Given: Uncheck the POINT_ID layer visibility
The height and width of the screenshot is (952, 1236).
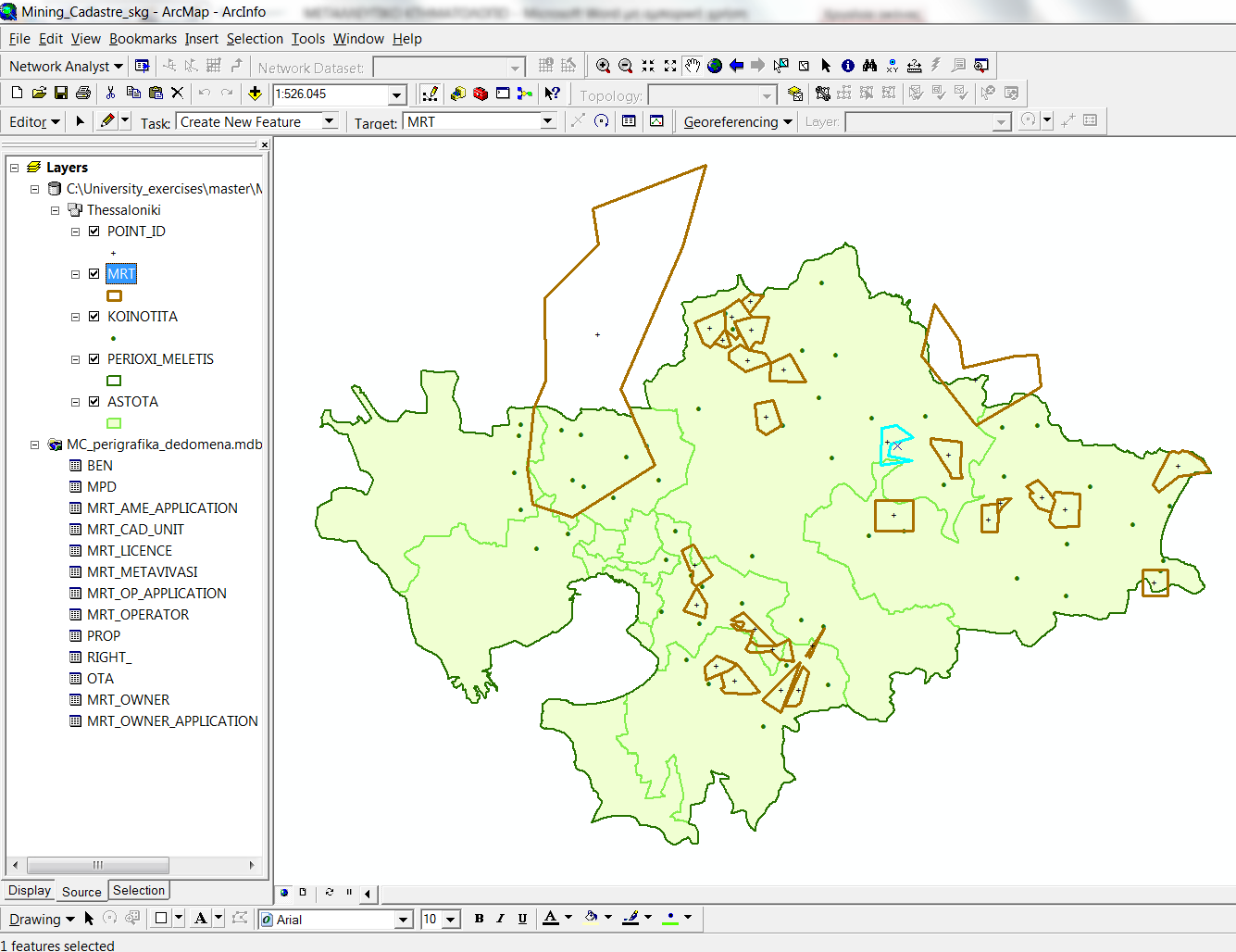Looking at the screenshot, I should click(x=94, y=232).
